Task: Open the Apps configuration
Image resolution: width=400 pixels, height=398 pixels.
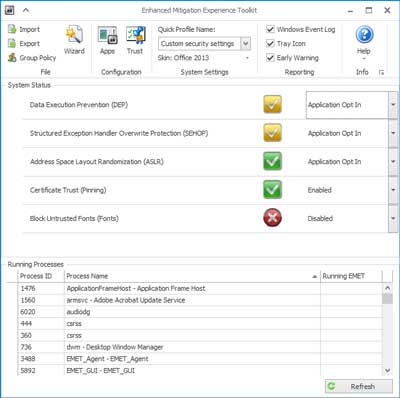Action: [107, 40]
